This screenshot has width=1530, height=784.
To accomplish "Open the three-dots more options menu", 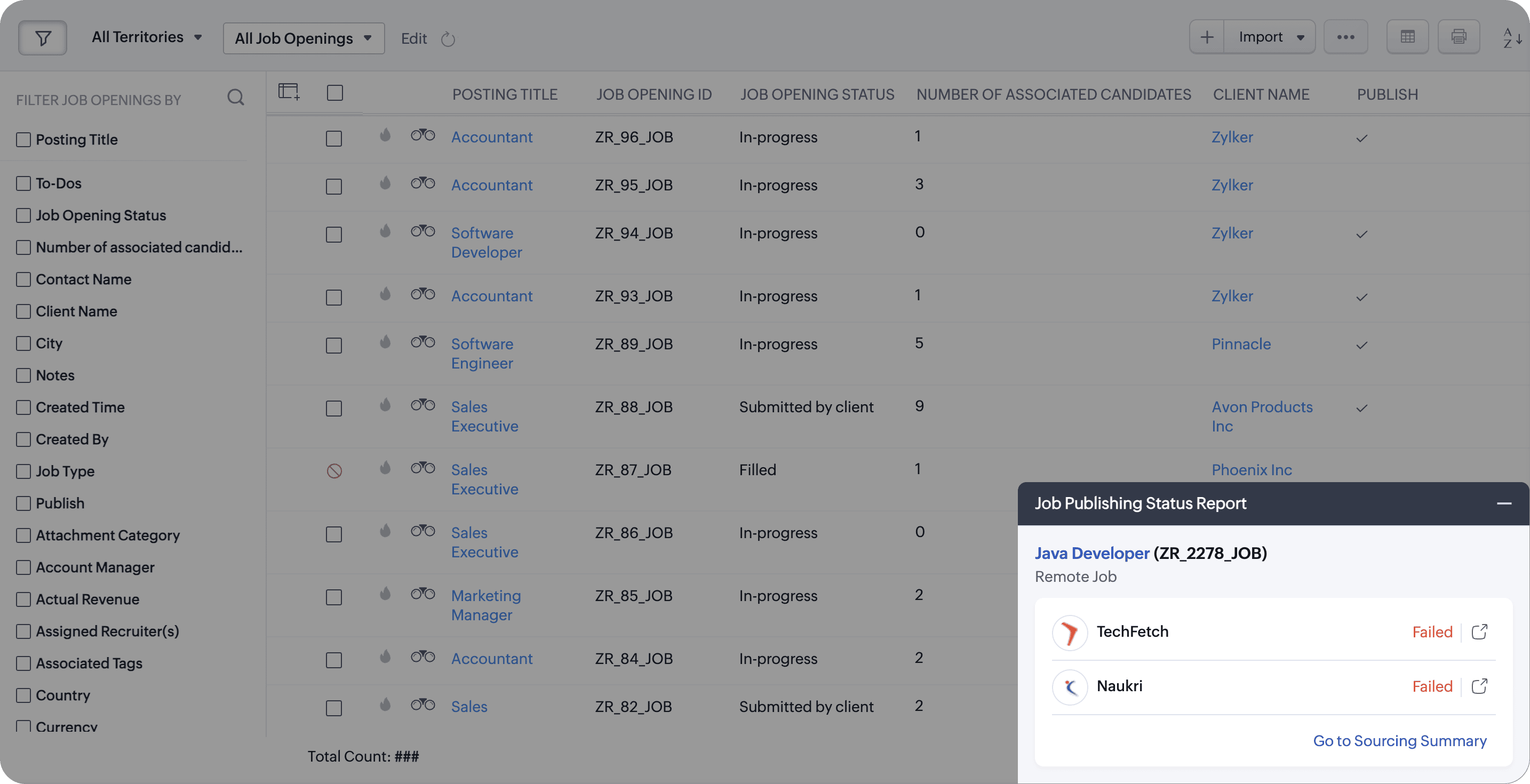I will point(1345,37).
